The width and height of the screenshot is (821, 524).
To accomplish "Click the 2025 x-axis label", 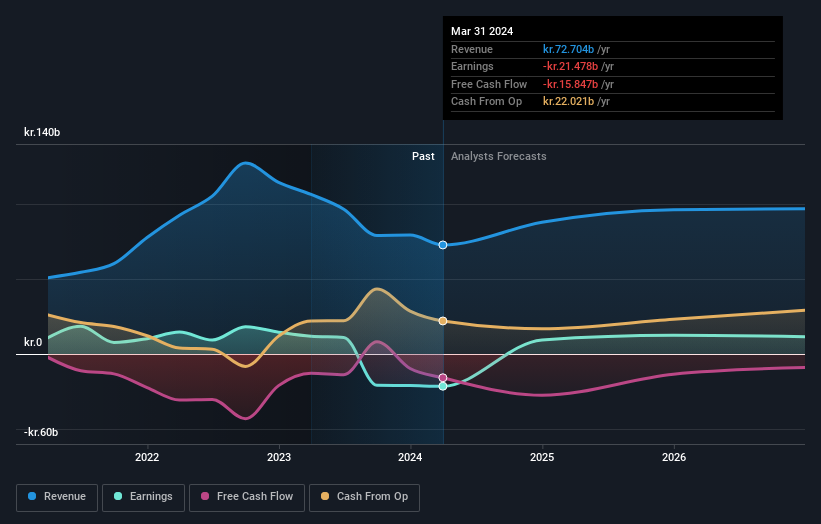I will (x=542, y=457).
